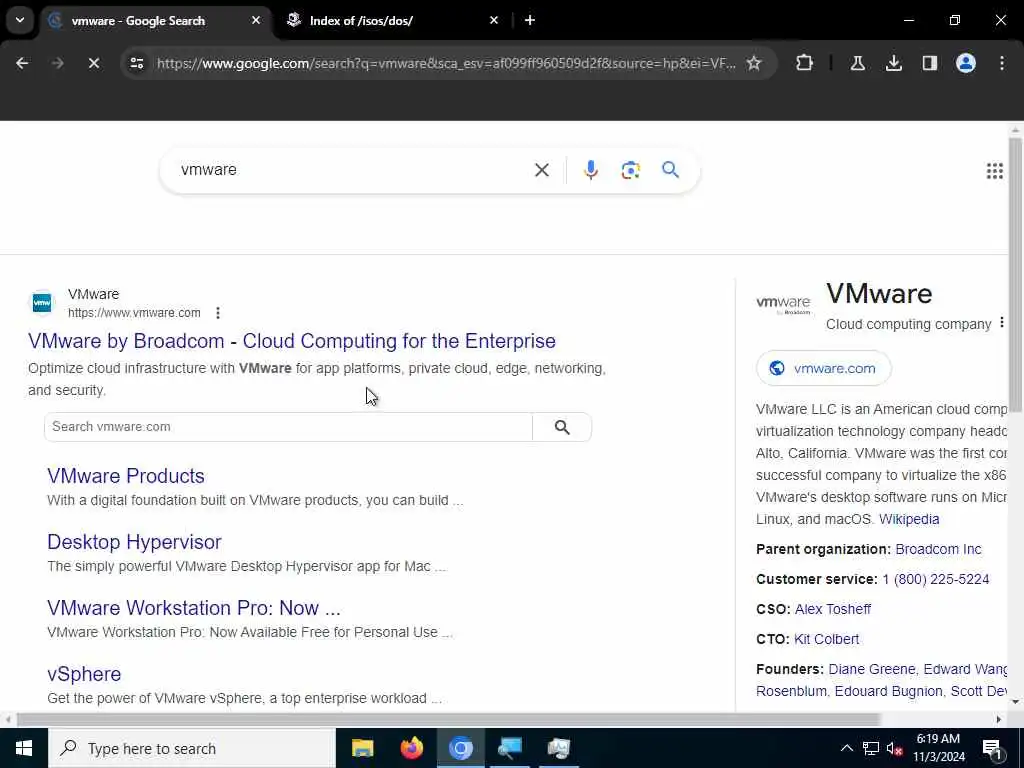Screen dimensions: 1024x768
Task: Click the vertical page scrollbar thumb
Action: [1015, 274]
